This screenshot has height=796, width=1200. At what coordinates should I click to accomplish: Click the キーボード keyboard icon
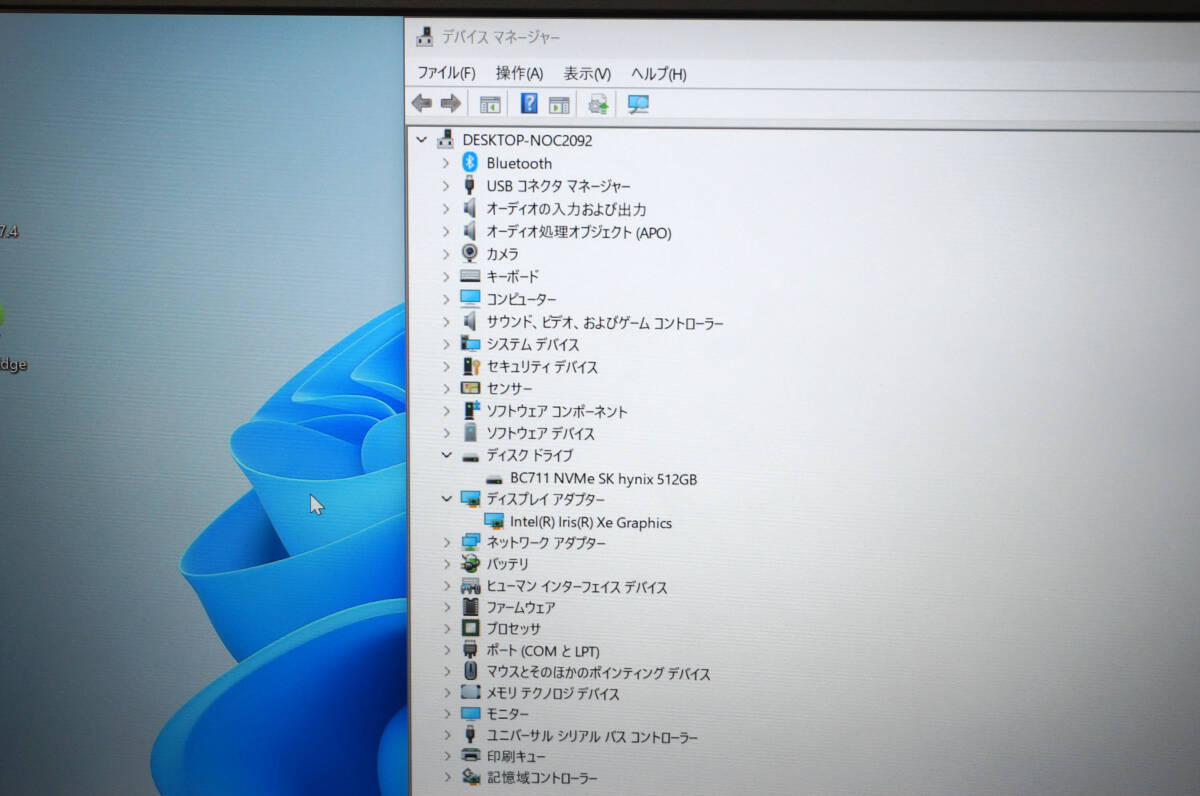coord(470,276)
